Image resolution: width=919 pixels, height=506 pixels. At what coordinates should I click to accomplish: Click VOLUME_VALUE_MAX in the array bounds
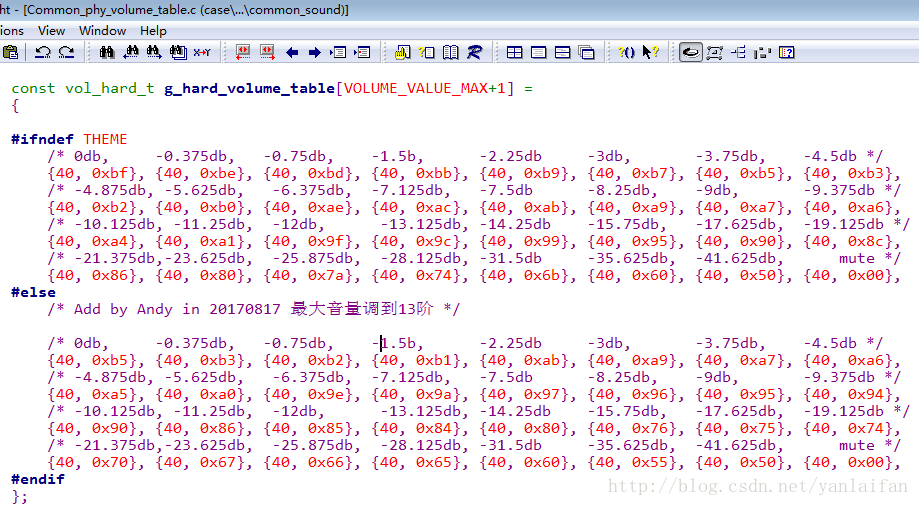pos(416,89)
